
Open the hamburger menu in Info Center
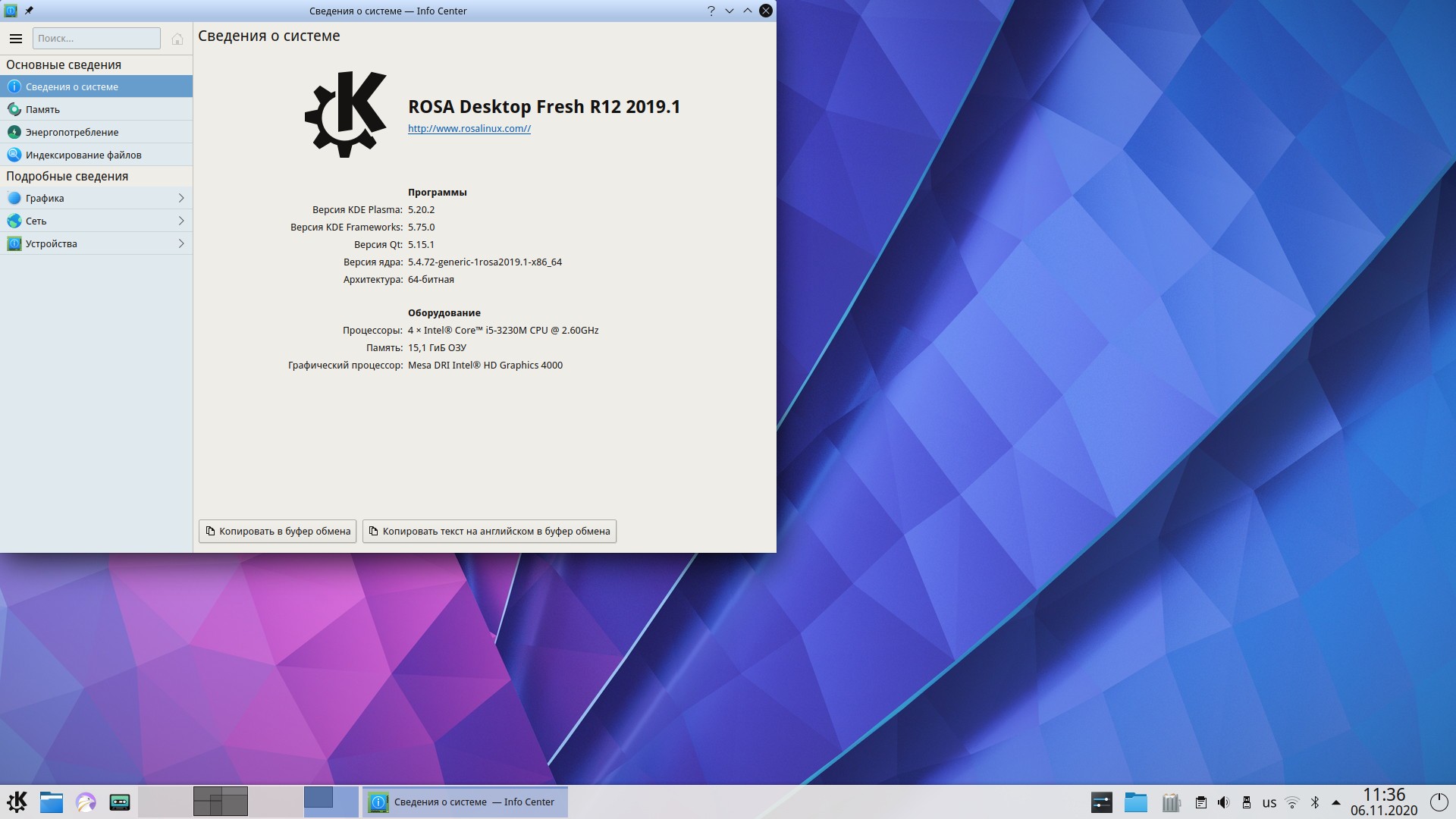click(15, 38)
